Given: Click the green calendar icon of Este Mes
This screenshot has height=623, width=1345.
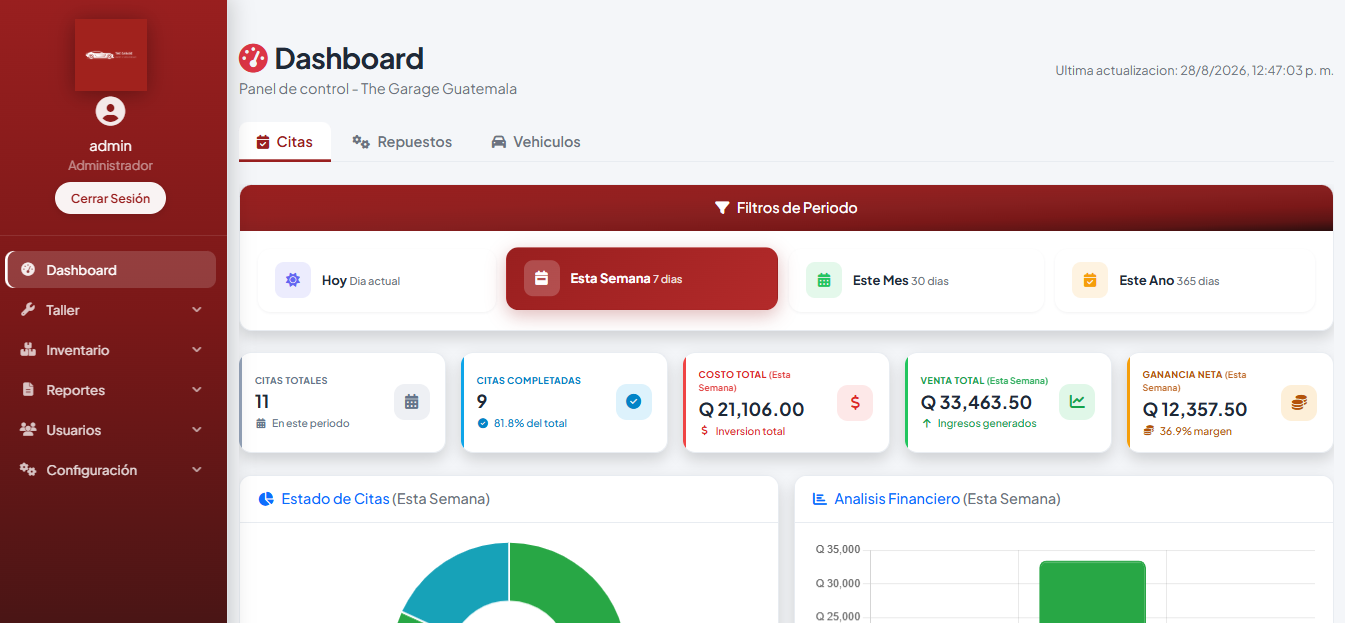Looking at the screenshot, I should [824, 280].
